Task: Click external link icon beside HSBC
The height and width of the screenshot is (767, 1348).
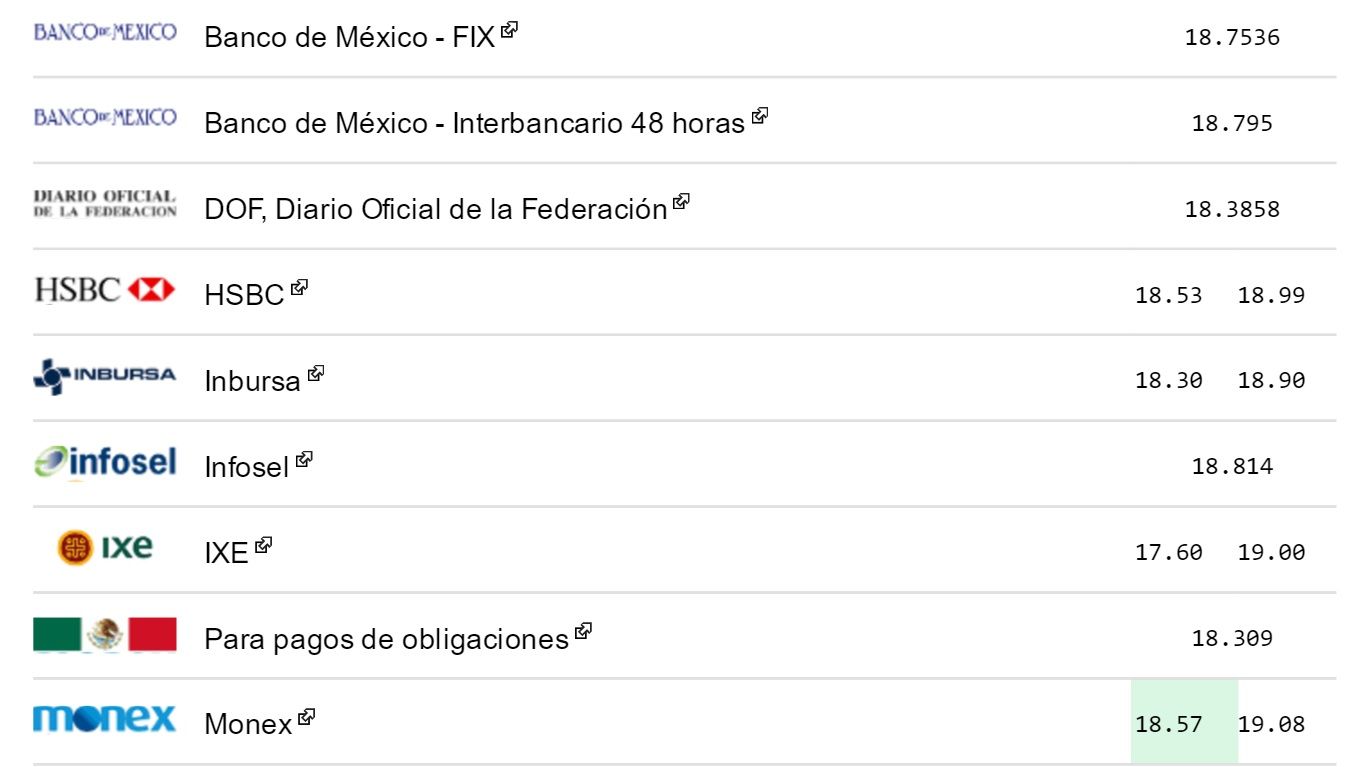Action: [299, 287]
